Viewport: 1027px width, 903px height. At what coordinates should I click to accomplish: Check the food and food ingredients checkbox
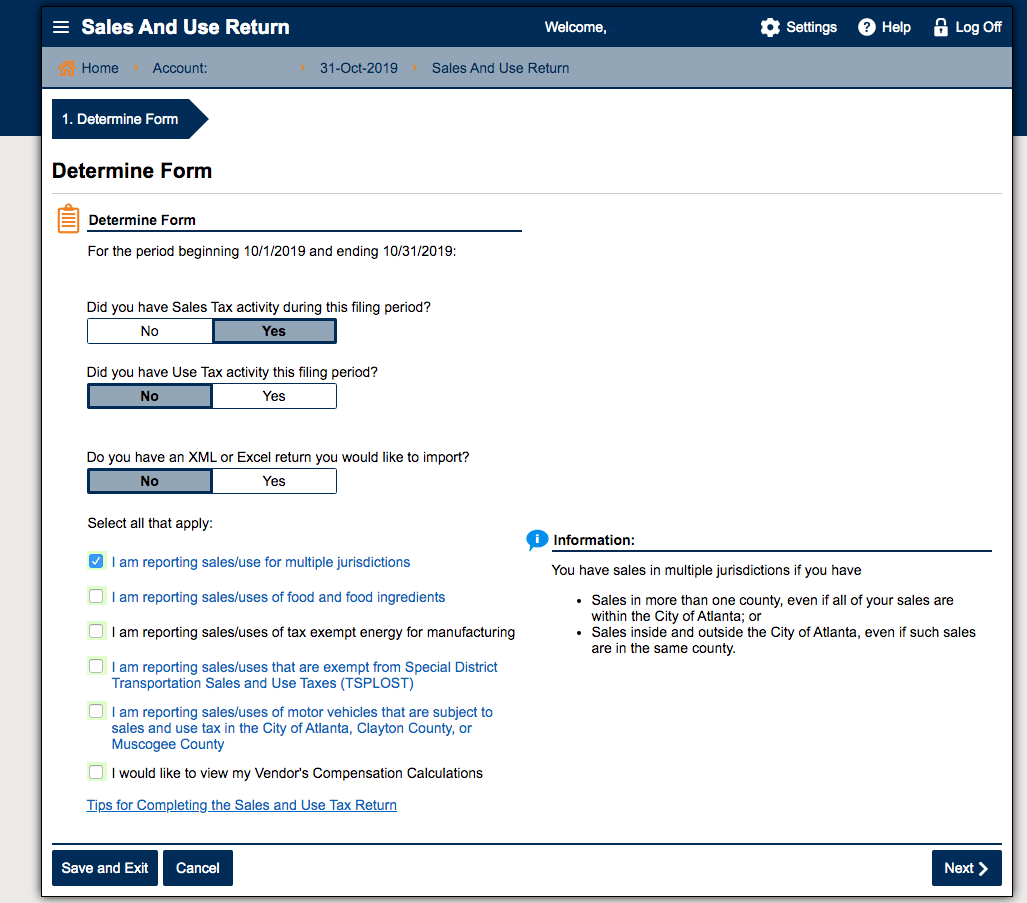(x=96, y=596)
